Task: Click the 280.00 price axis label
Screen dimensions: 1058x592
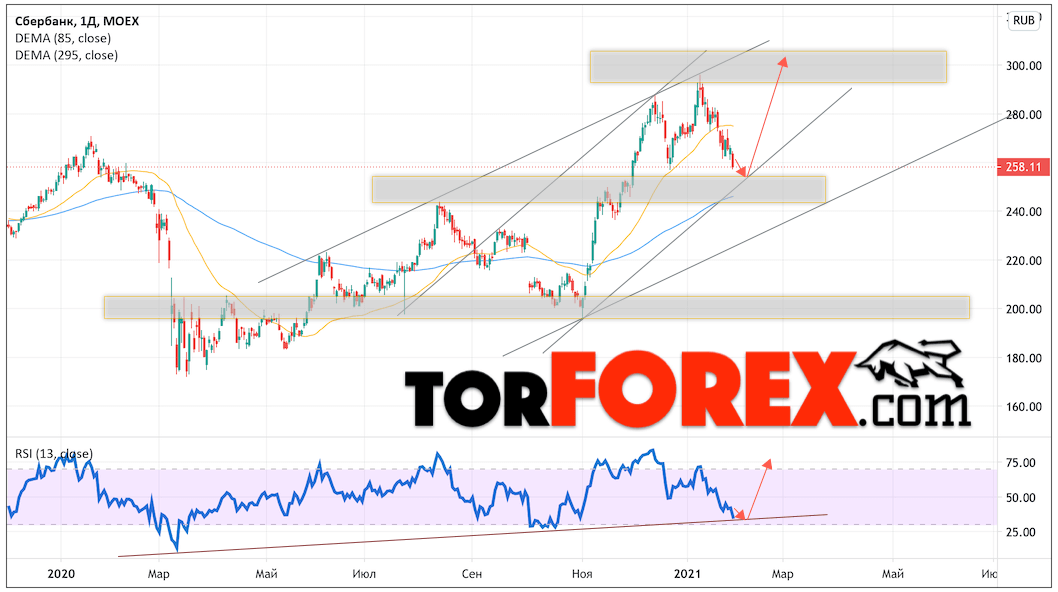Action: click(x=1024, y=115)
